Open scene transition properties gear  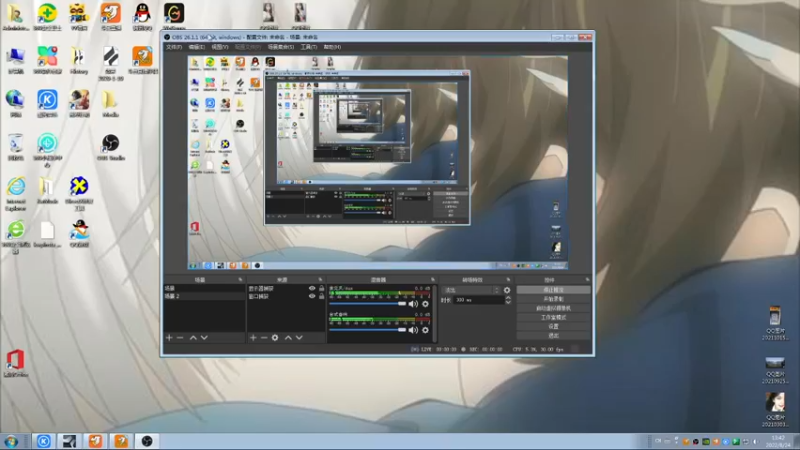point(507,290)
